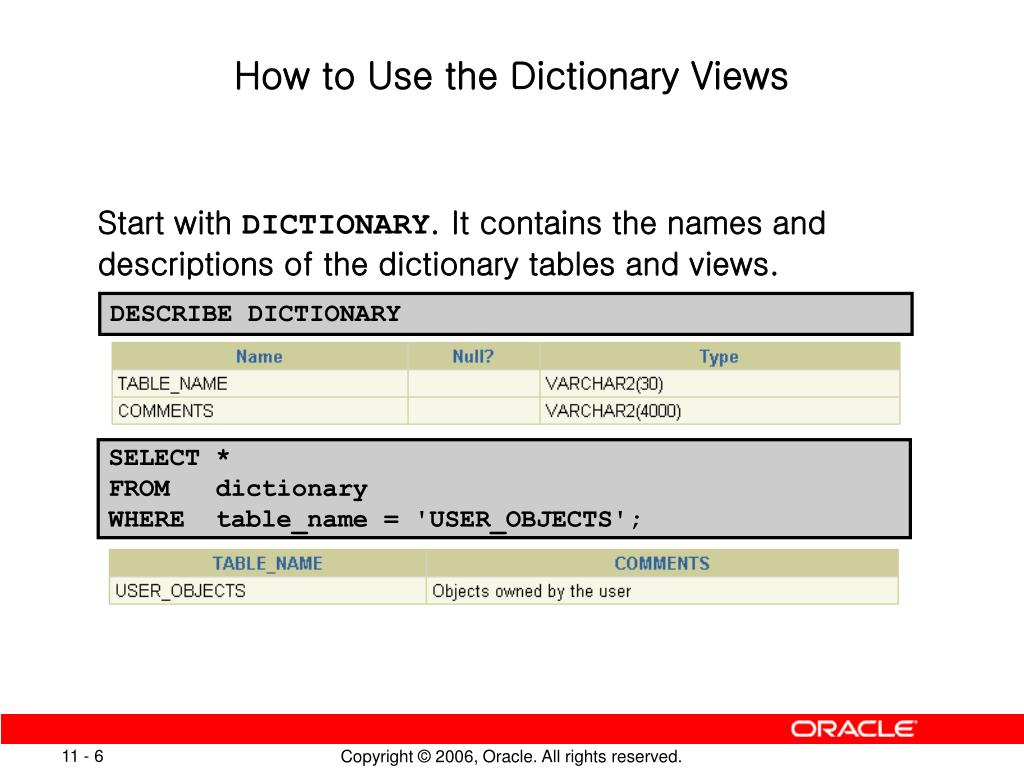The width and height of the screenshot is (1024, 768).
Task: Click the VARCHAR2(30) type cell
Action: (x=719, y=384)
